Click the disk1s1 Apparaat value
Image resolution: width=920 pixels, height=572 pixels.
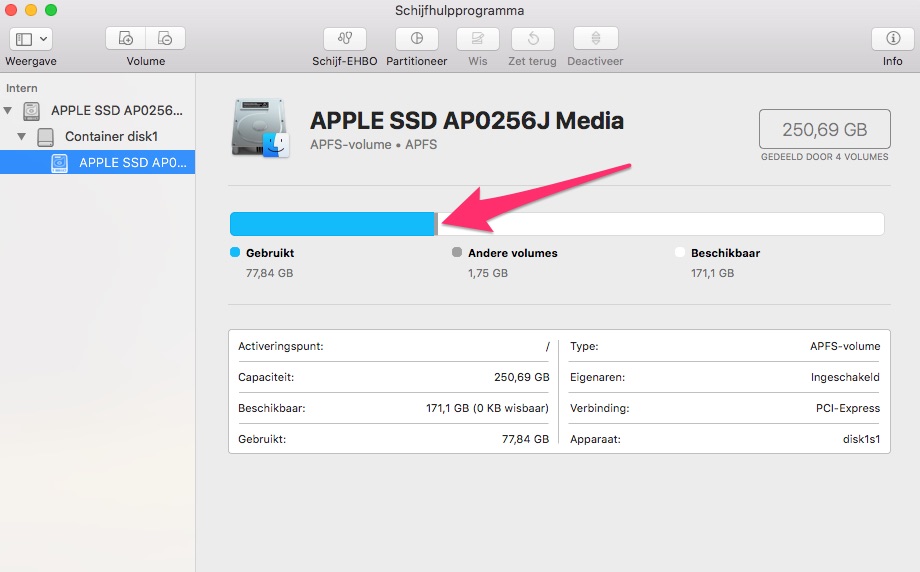861,439
